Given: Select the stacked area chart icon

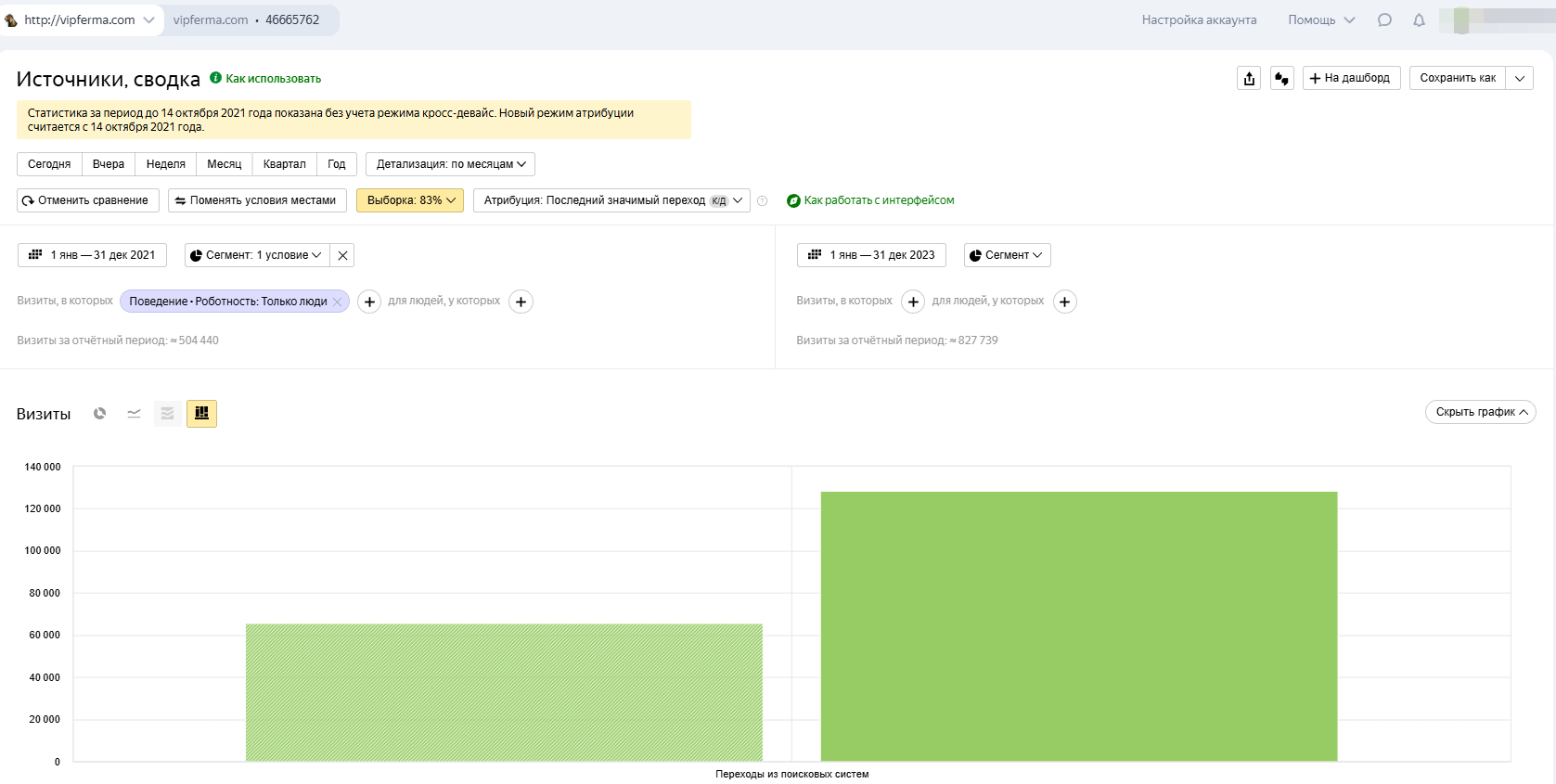Looking at the screenshot, I should coord(167,414).
